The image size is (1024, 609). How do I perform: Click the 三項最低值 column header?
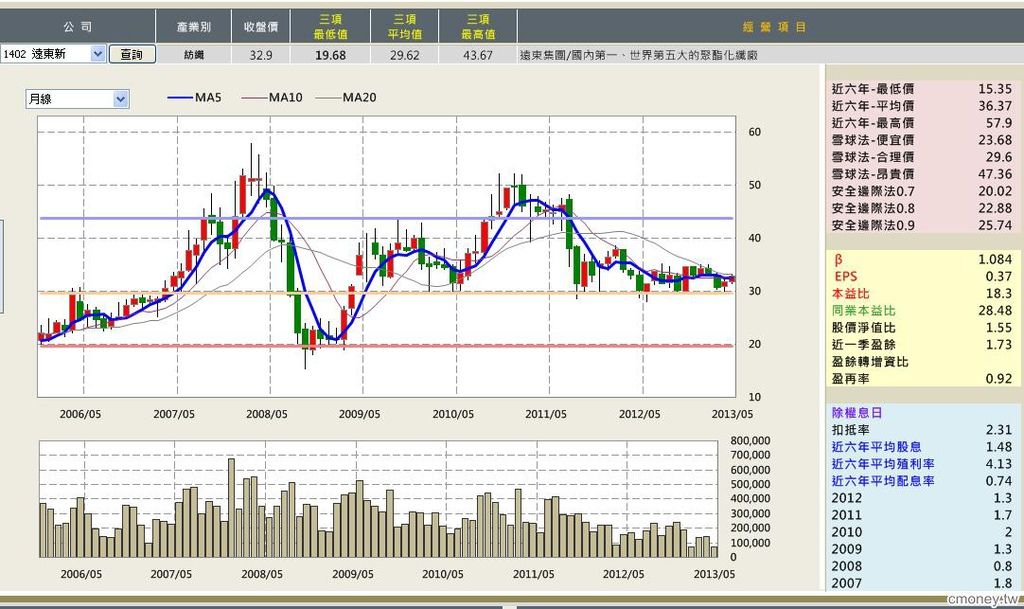(330, 27)
